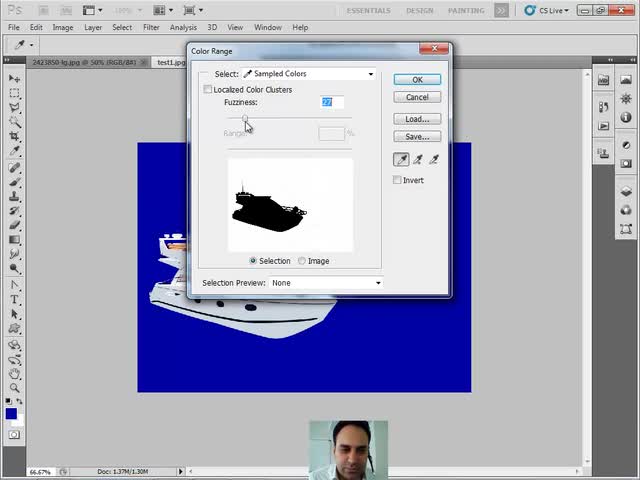Screen dimensions: 640x480
Task: Open the status bar info arrow
Action: point(180,471)
